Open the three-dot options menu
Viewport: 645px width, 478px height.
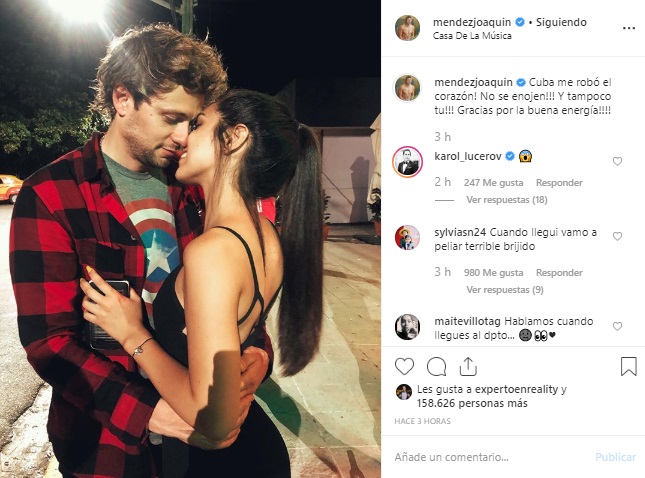point(629,28)
